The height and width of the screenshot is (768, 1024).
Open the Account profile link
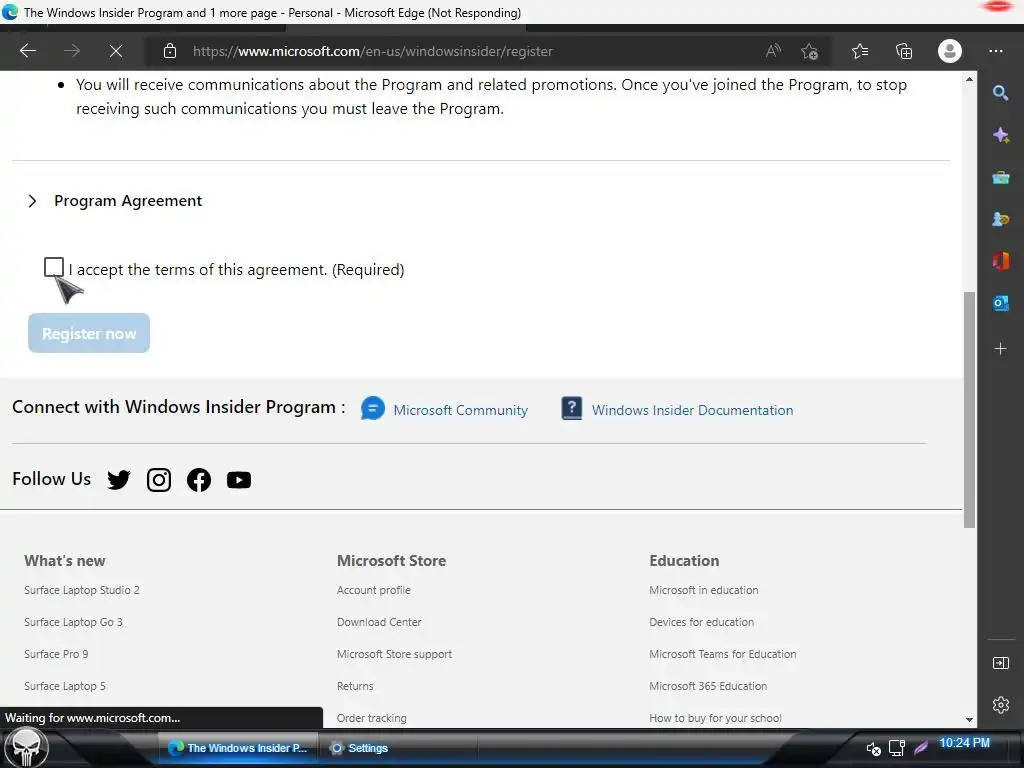coord(374,590)
